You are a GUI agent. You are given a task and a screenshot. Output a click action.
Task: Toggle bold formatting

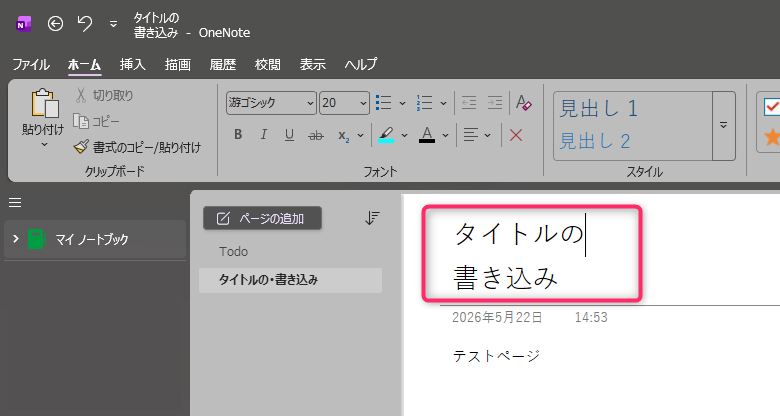238,134
